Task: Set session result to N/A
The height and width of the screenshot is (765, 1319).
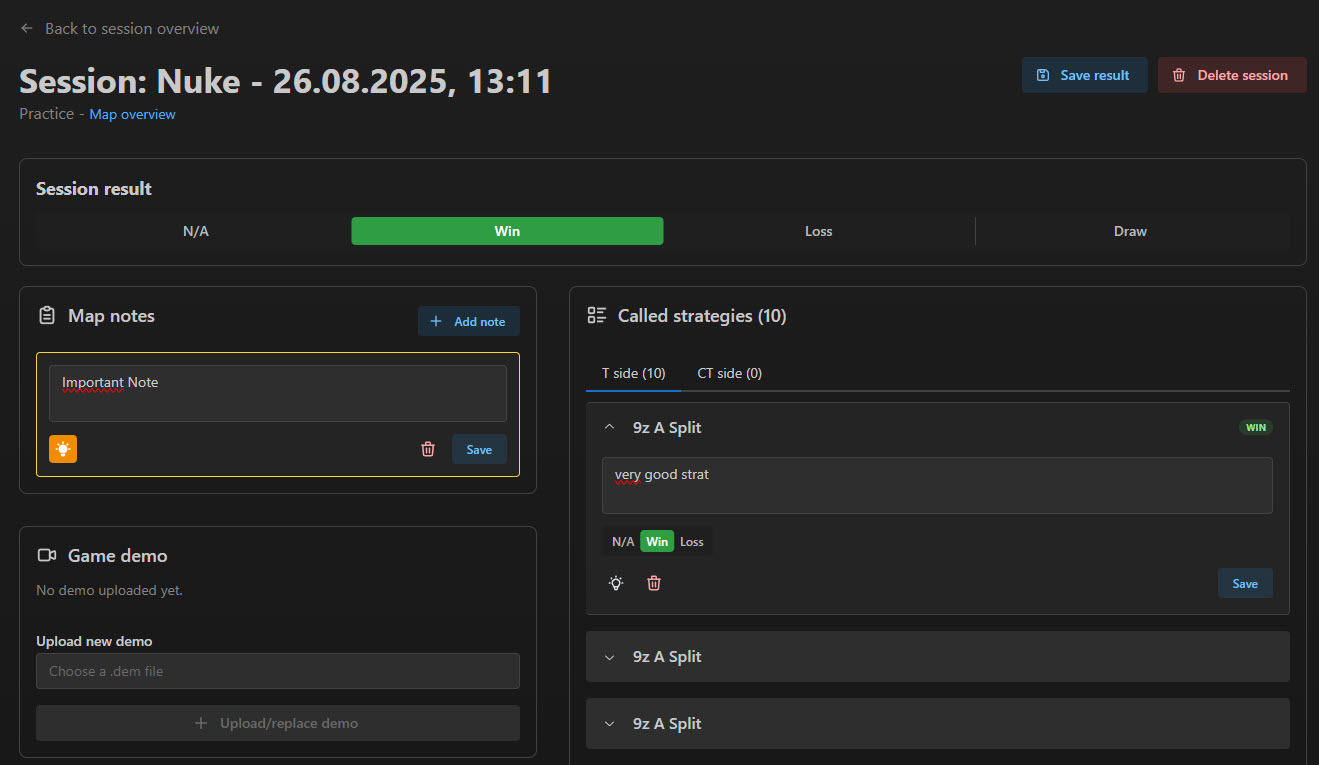Action: tap(195, 231)
